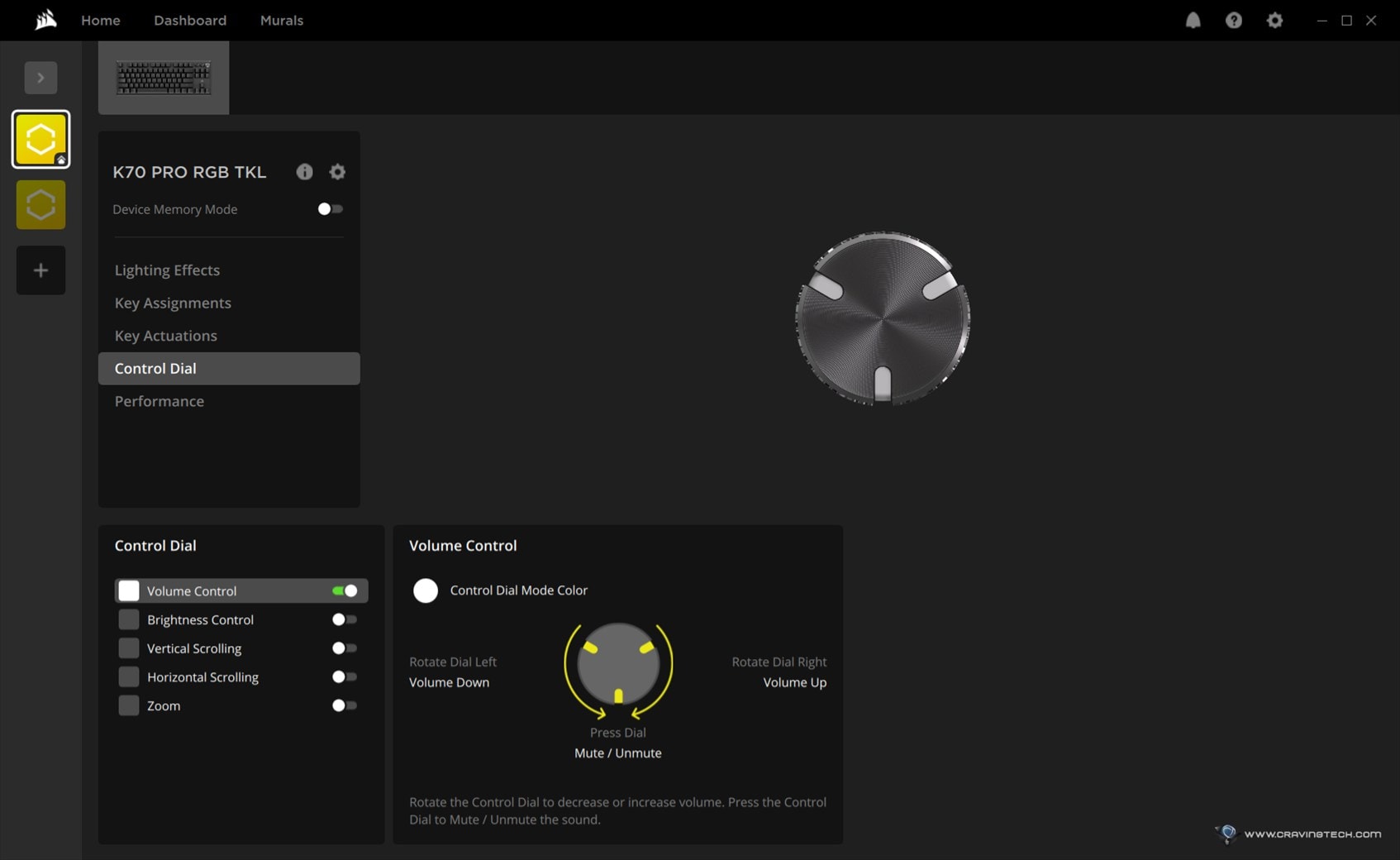Switch to Murals tab
Screen dimensions: 1400x860
click(x=282, y=21)
